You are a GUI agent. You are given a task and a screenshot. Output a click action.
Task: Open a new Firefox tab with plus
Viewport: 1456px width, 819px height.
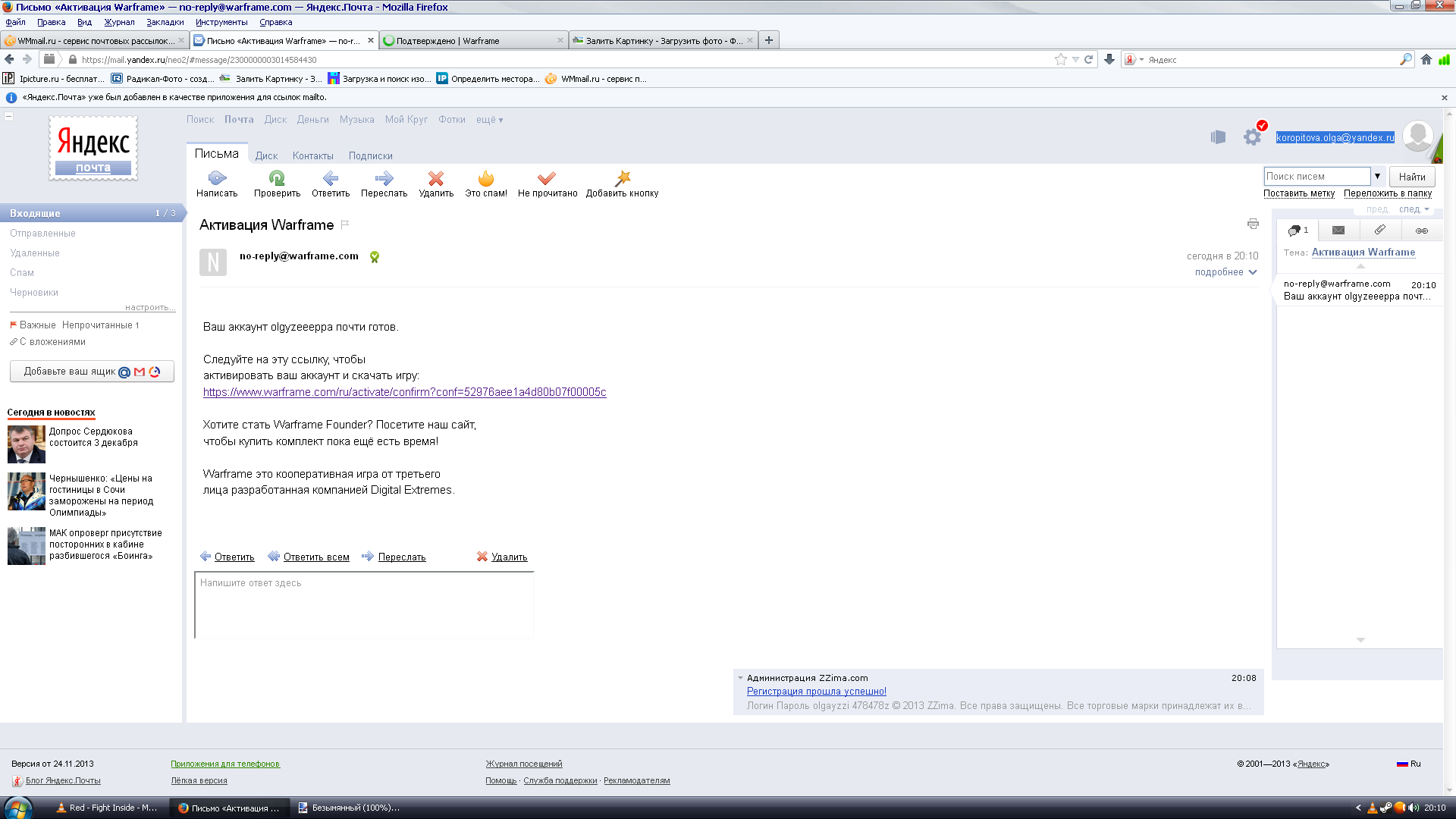(x=769, y=40)
